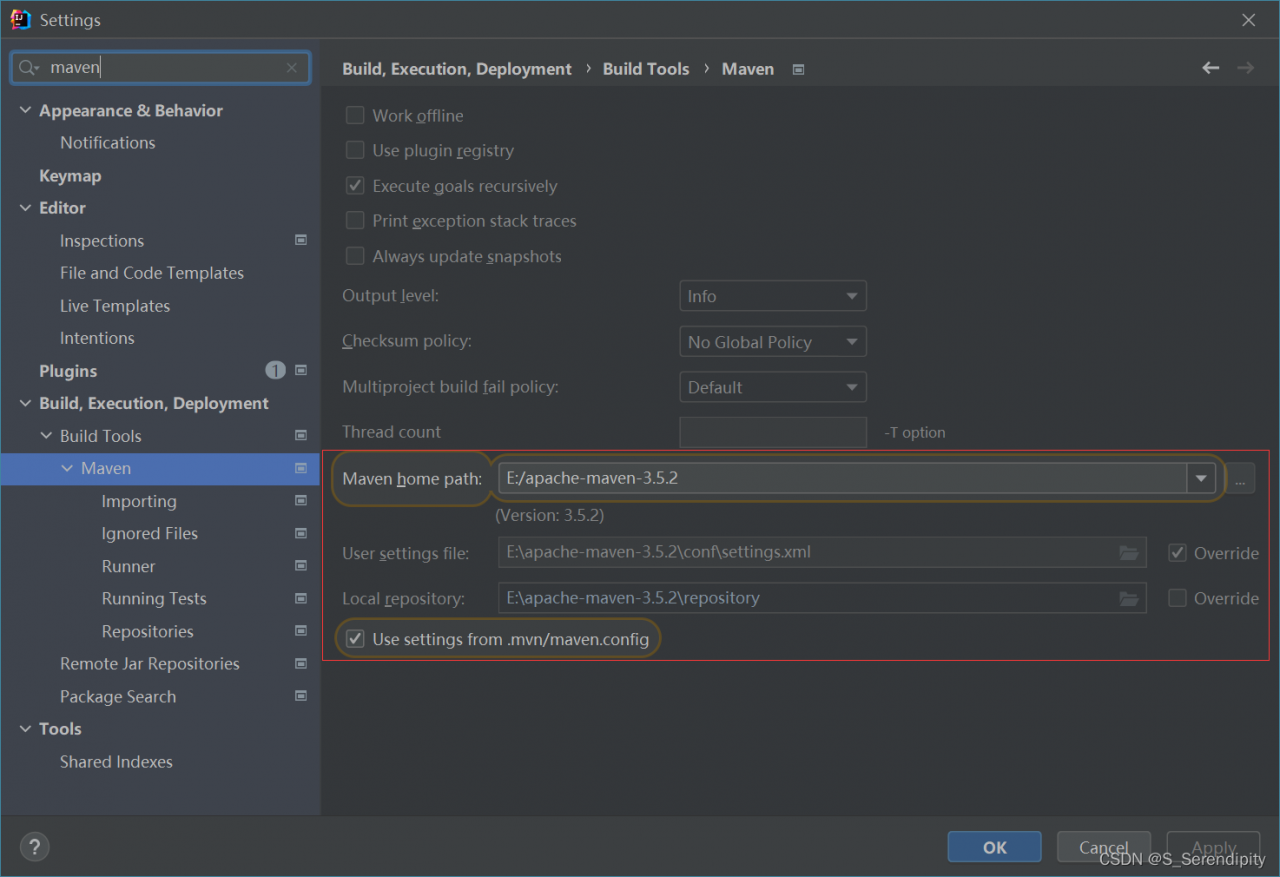The height and width of the screenshot is (877, 1280).
Task: Browse Maven home path with ellipsis button
Action: pyautogui.click(x=1240, y=479)
